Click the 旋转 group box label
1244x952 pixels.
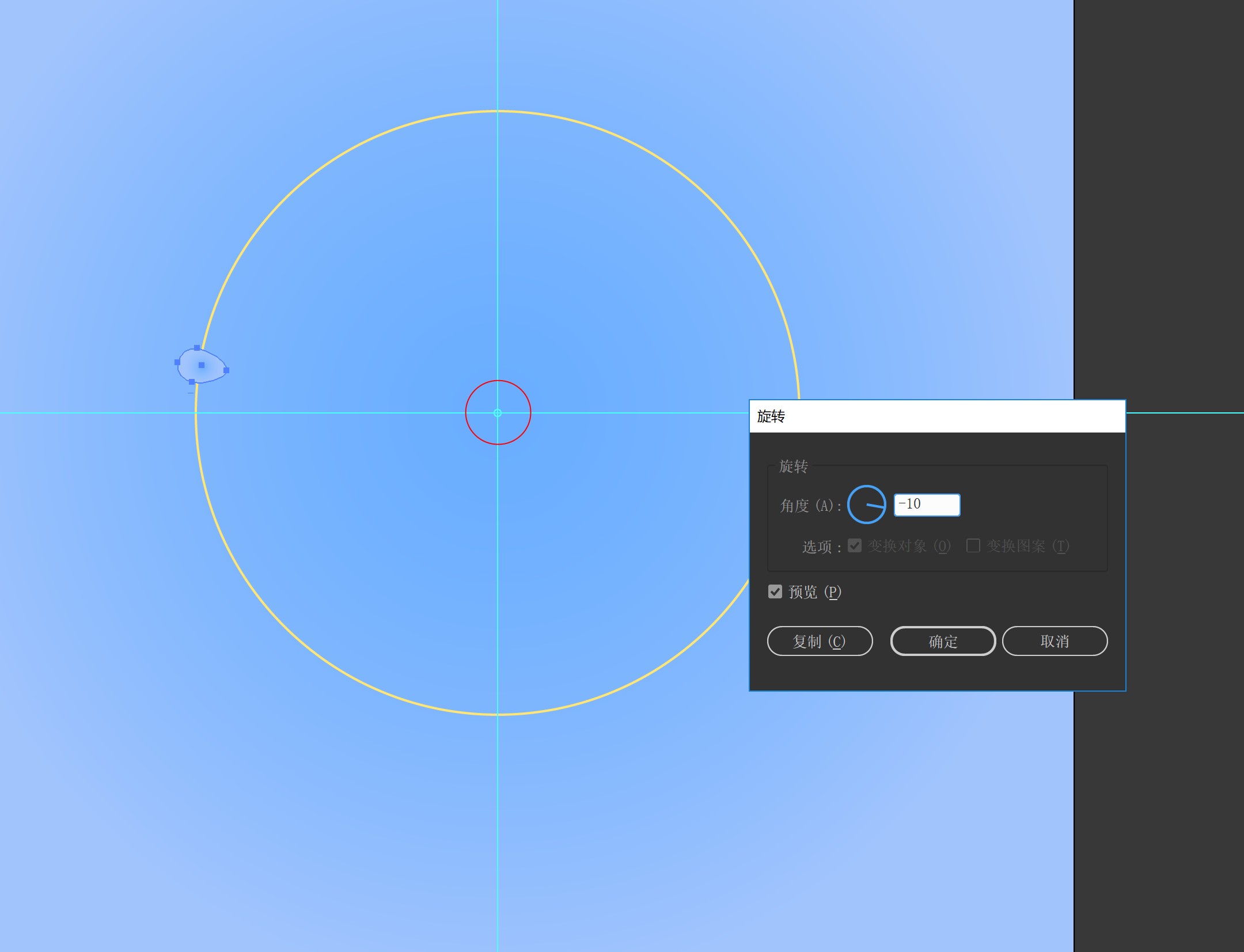coord(793,466)
